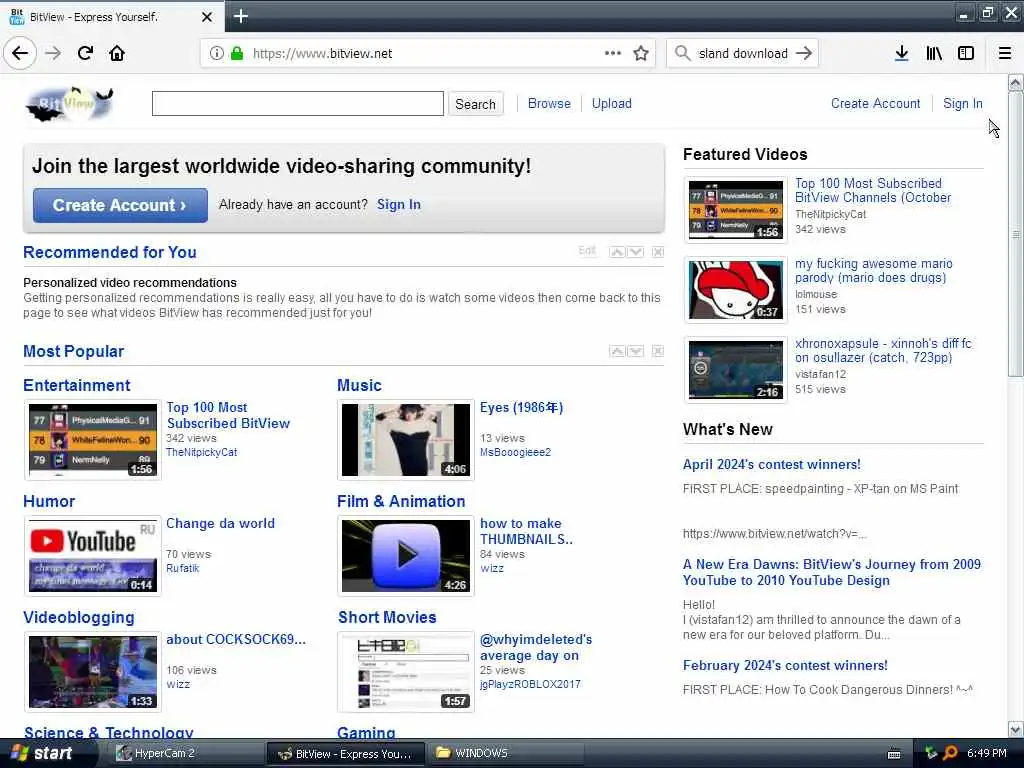Open the page actions three-dot menu
The image size is (1024, 768).
click(613, 54)
